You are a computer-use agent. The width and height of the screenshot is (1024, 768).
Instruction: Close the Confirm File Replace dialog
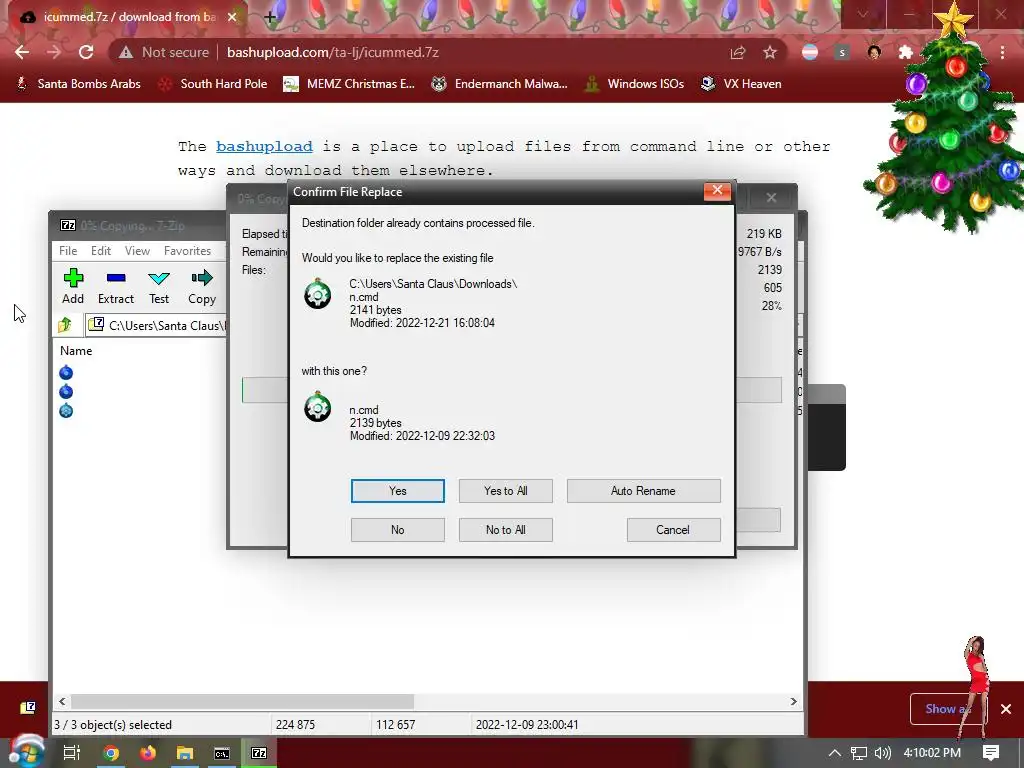coord(717,191)
